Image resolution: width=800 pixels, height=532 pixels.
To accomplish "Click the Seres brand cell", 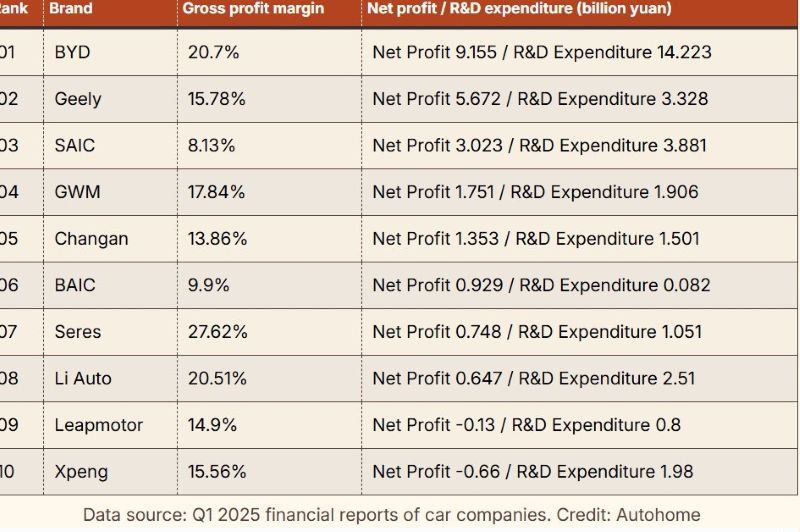I will pos(78,332).
